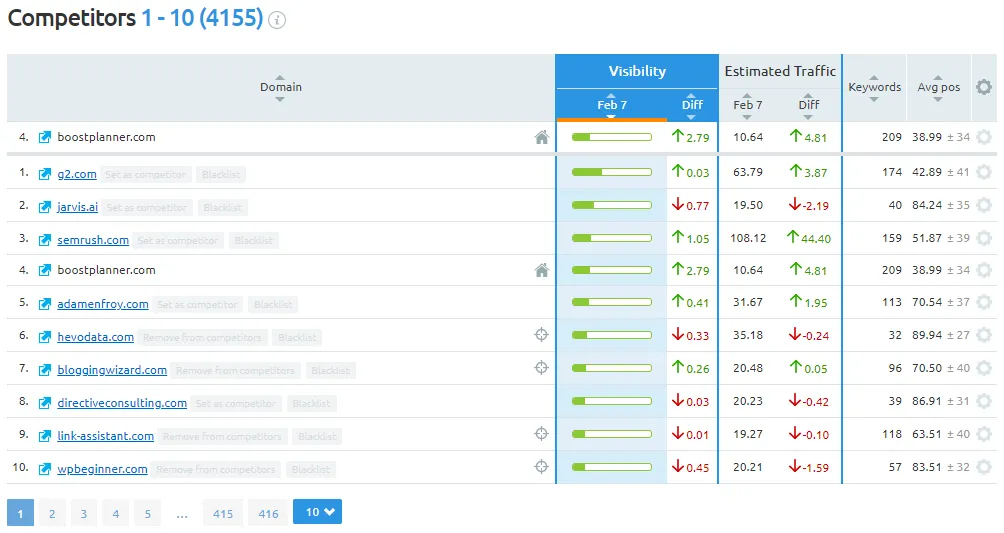Click the info icon beside Competitors heading
The height and width of the screenshot is (533, 1004).
277,20
